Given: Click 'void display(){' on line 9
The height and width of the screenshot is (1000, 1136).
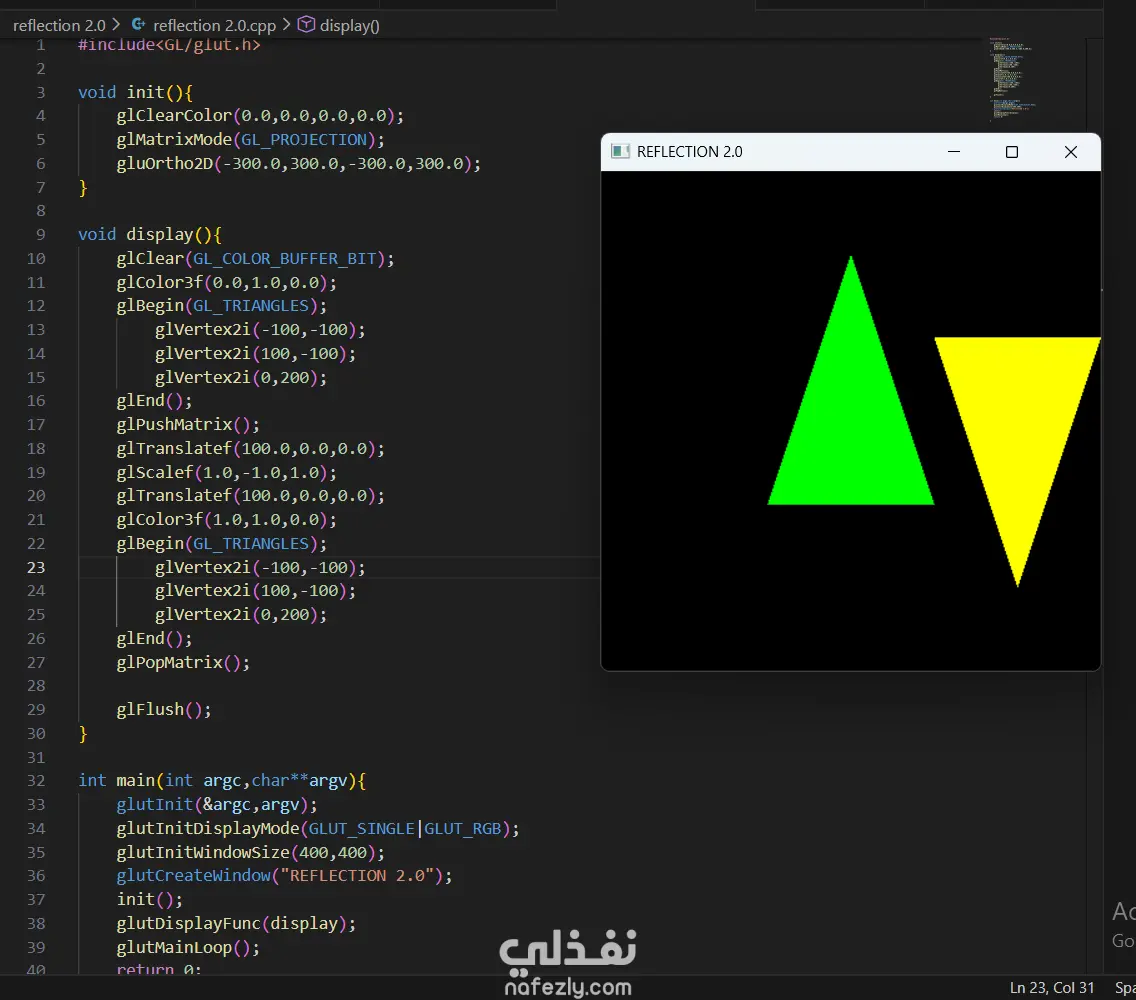Looking at the screenshot, I should tap(150, 235).
